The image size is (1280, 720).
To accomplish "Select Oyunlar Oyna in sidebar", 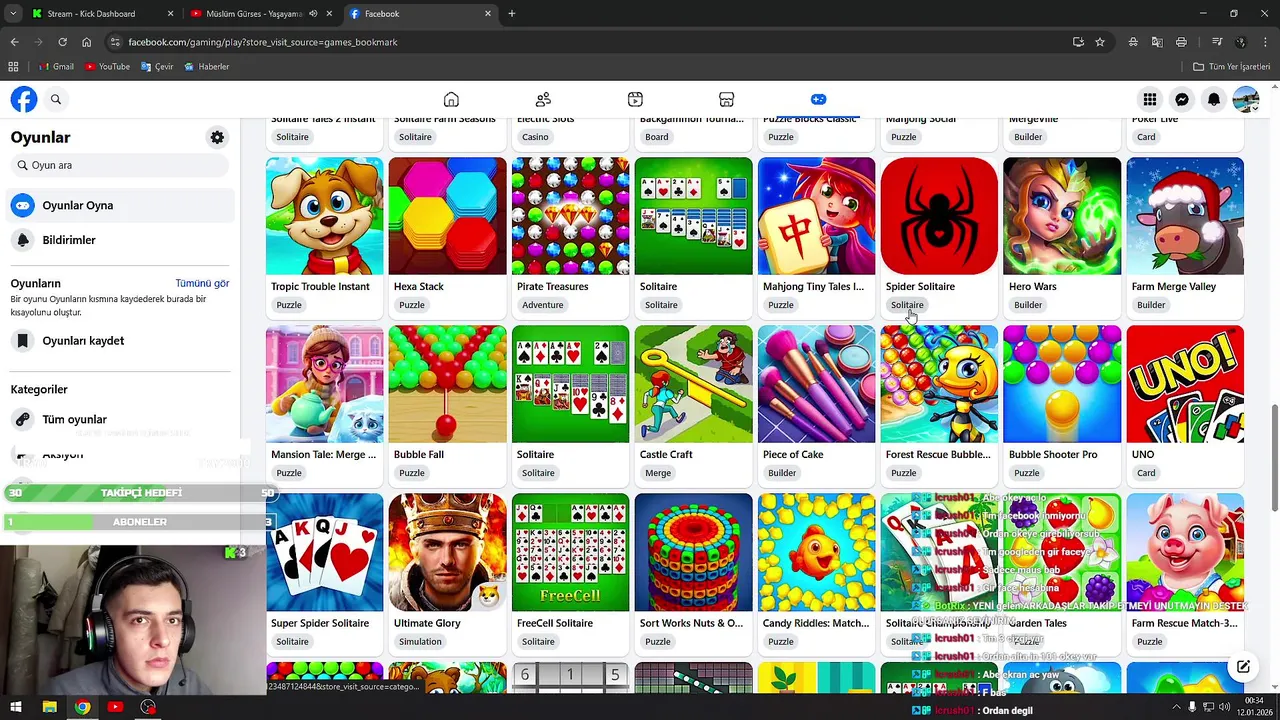I will point(120,205).
